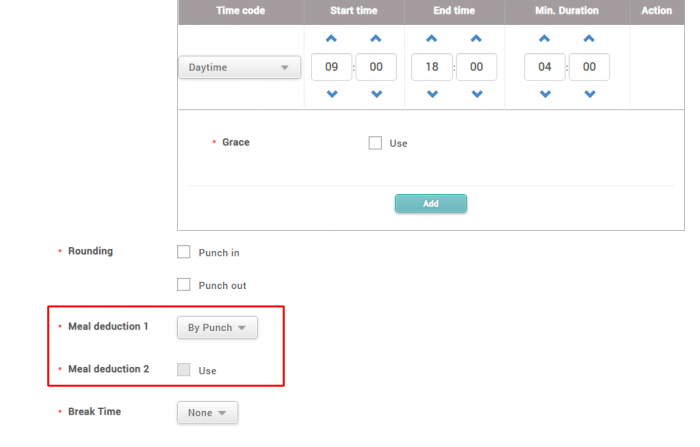Screen dimensions: 700x447
Task: Increase Min. Duration hour with up arrow
Action: tap(545, 39)
